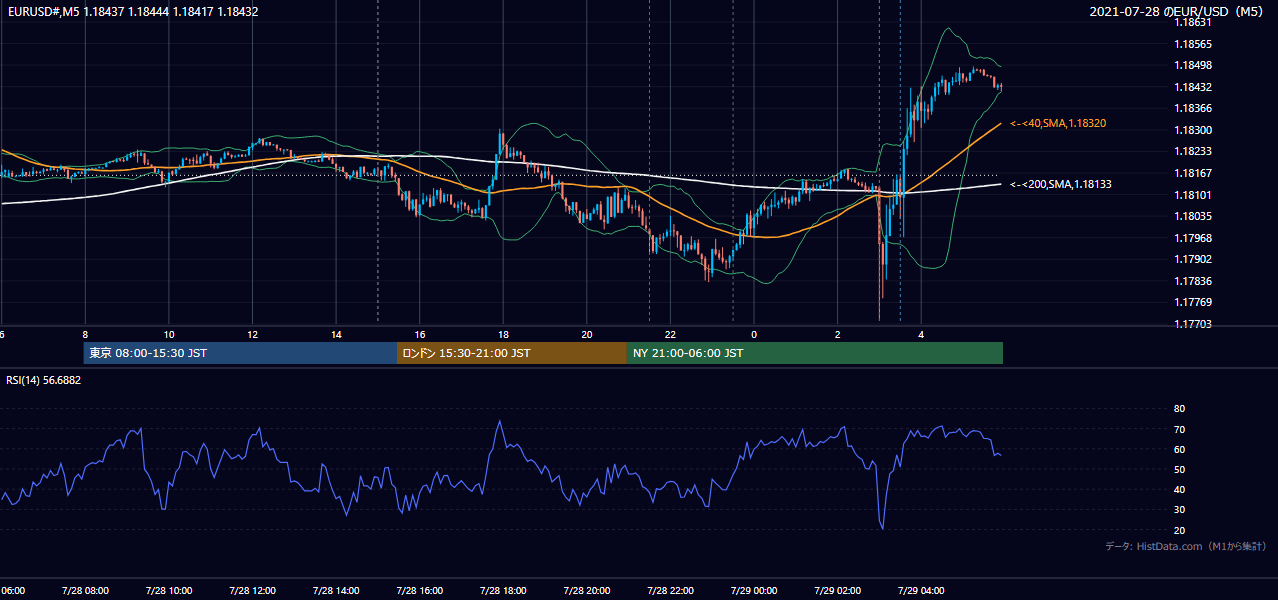This screenshot has height=600, width=1278.
Task: Select the 東京 08:00-15:30 JST session bar
Action: click(240, 353)
